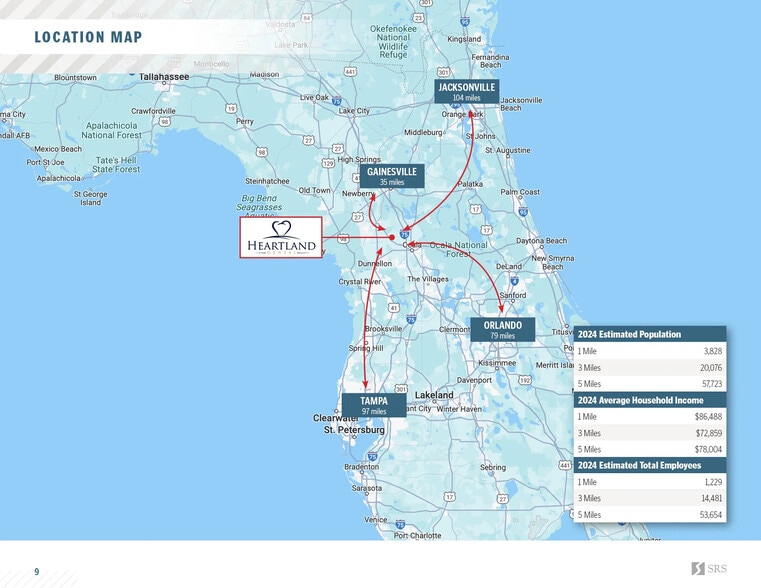Click 5 Miles row under Total Employees

click(x=650, y=515)
